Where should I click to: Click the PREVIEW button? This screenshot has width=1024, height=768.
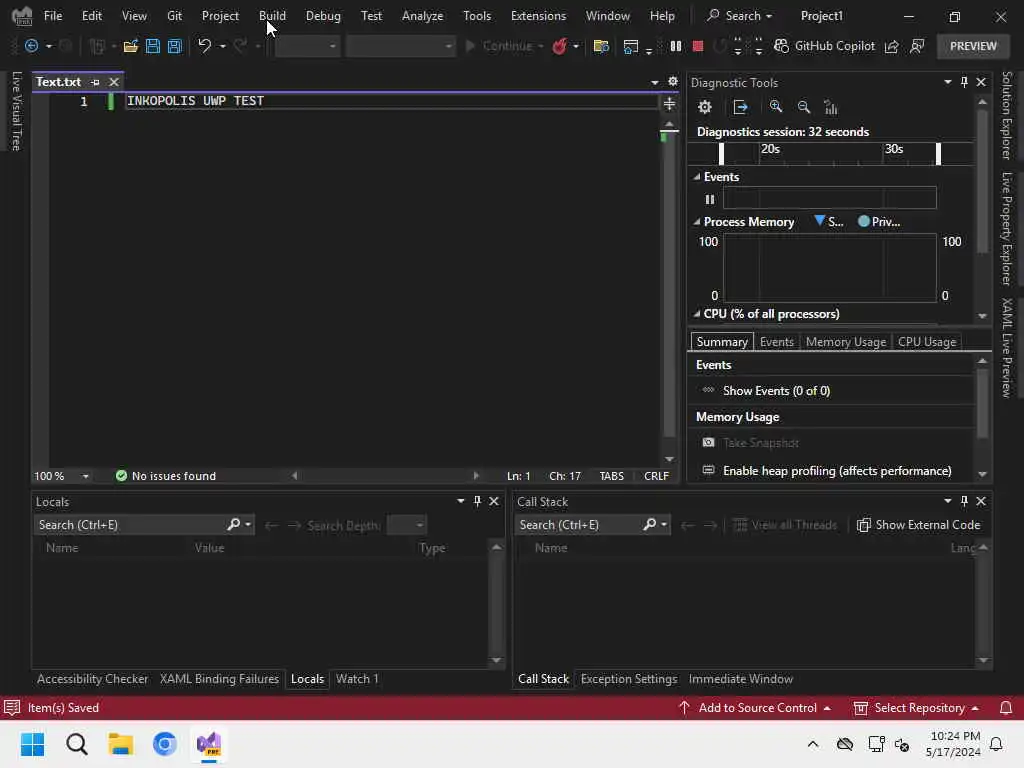(973, 46)
